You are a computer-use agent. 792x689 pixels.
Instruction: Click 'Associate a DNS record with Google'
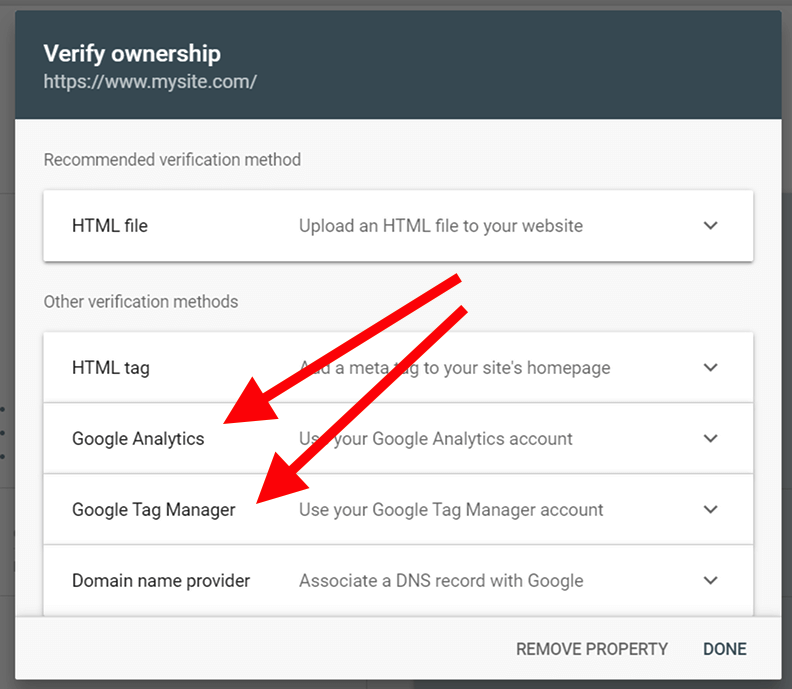[441, 581]
